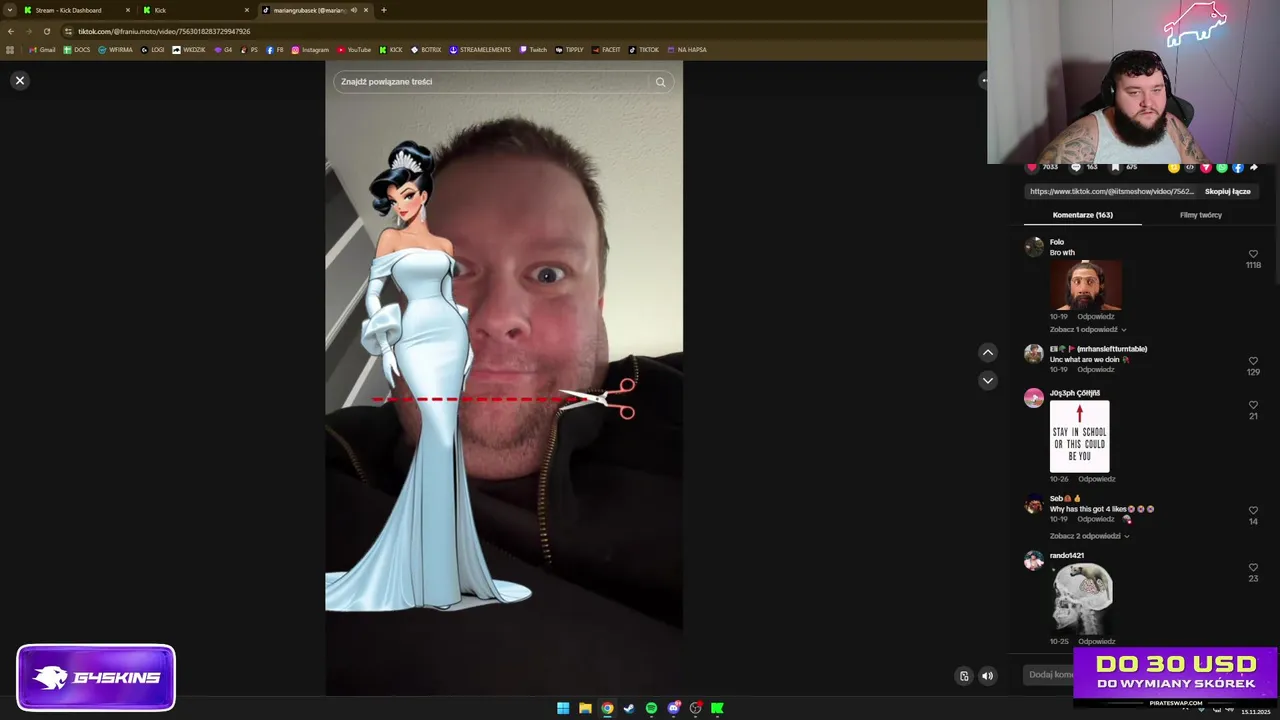Like the video with heart icon
1280x720 pixels.
(x=1032, y=167)
